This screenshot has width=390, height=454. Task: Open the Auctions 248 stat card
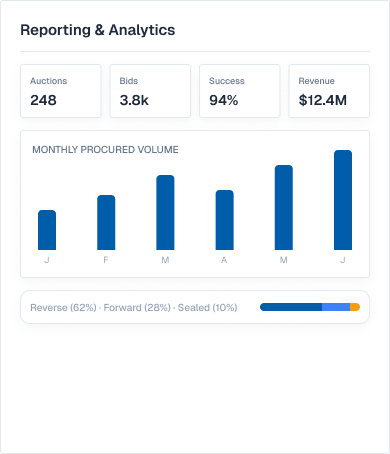(x=61, y=91)
